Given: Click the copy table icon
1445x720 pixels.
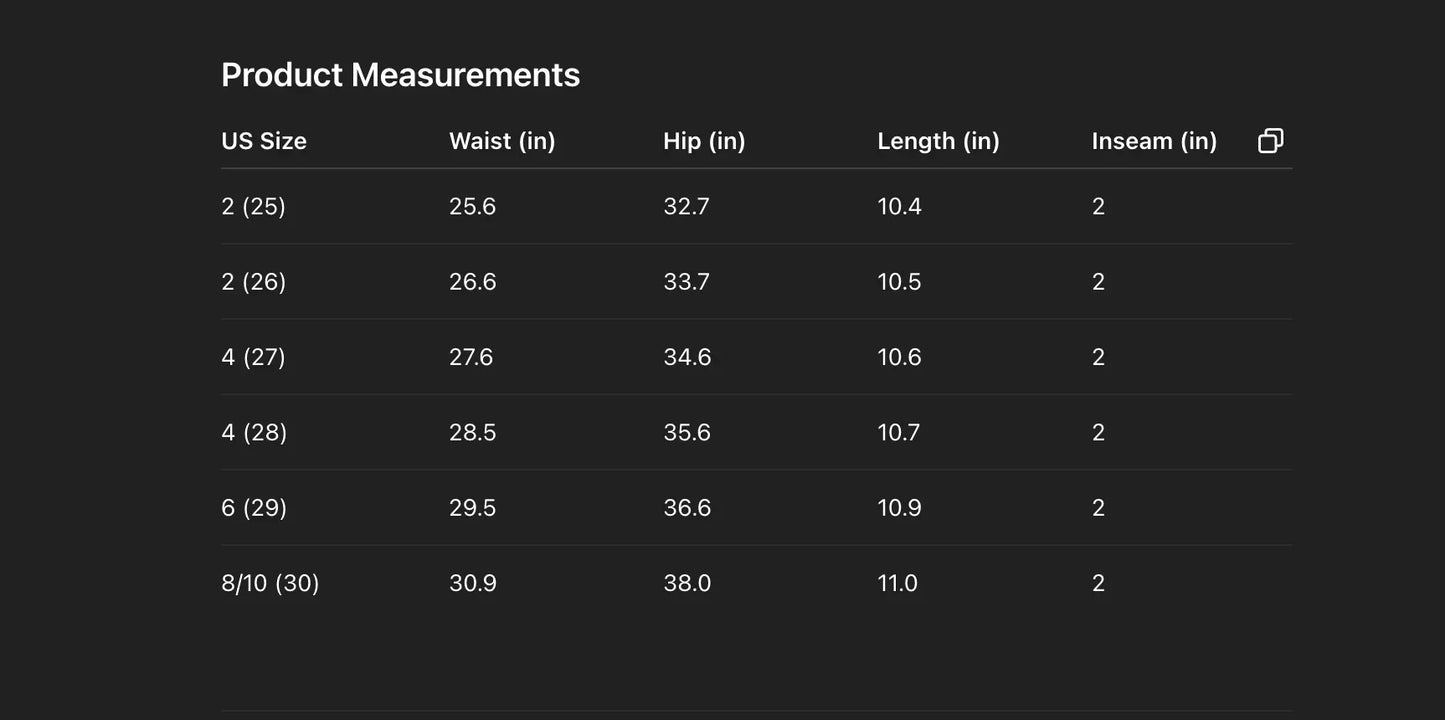Looking at the screenshot, I should pyautogui.click(x=1270, y=141).
